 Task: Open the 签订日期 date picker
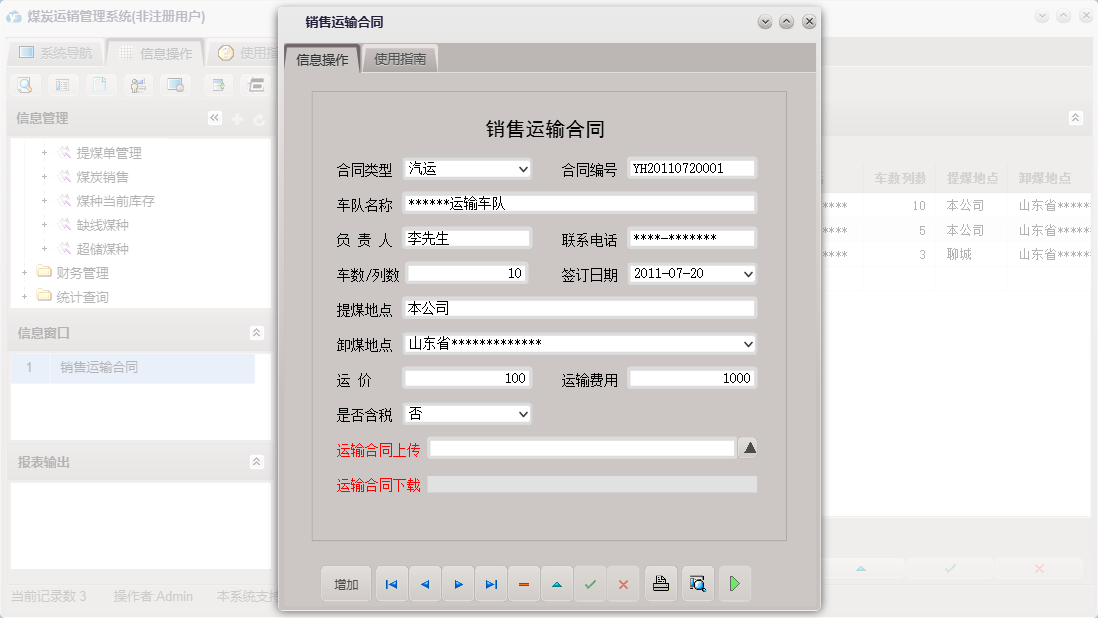pos(746,272)
